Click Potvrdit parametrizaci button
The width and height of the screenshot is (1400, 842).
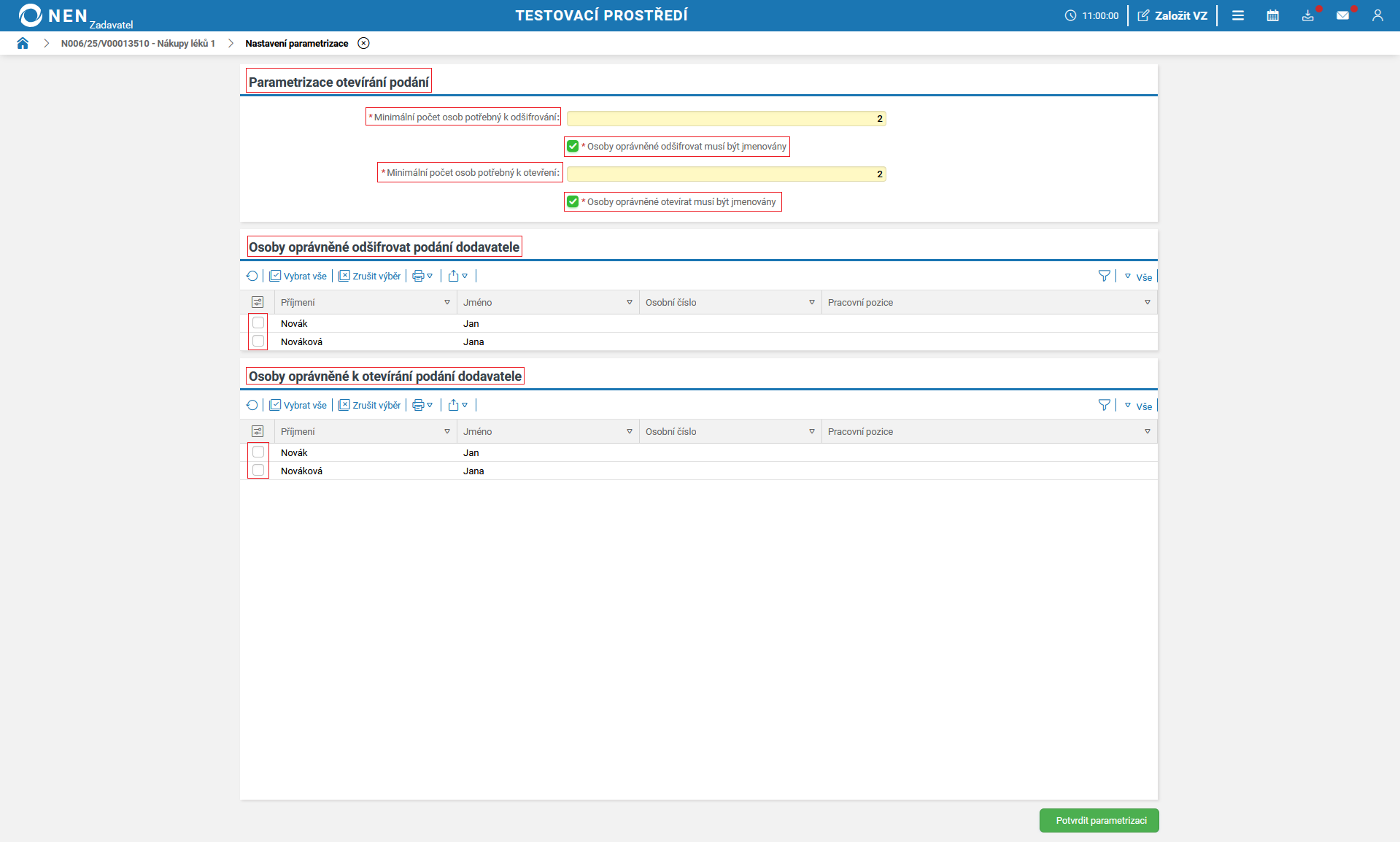[1099, 820]
